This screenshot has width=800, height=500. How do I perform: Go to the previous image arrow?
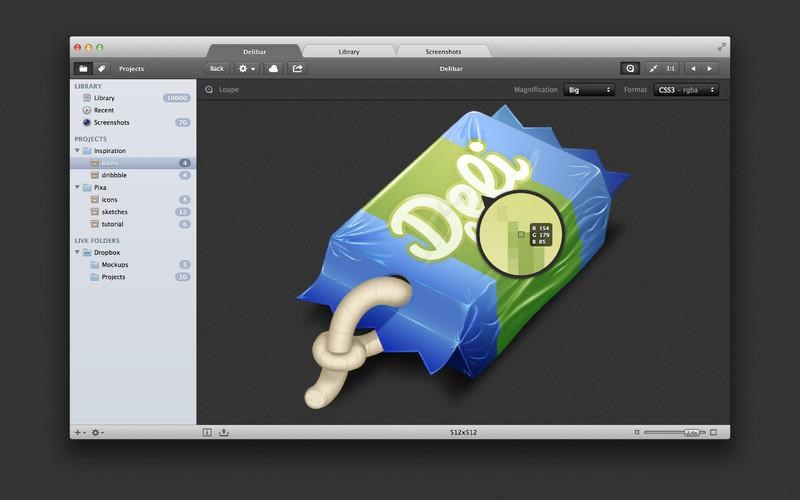pos(693,69)
